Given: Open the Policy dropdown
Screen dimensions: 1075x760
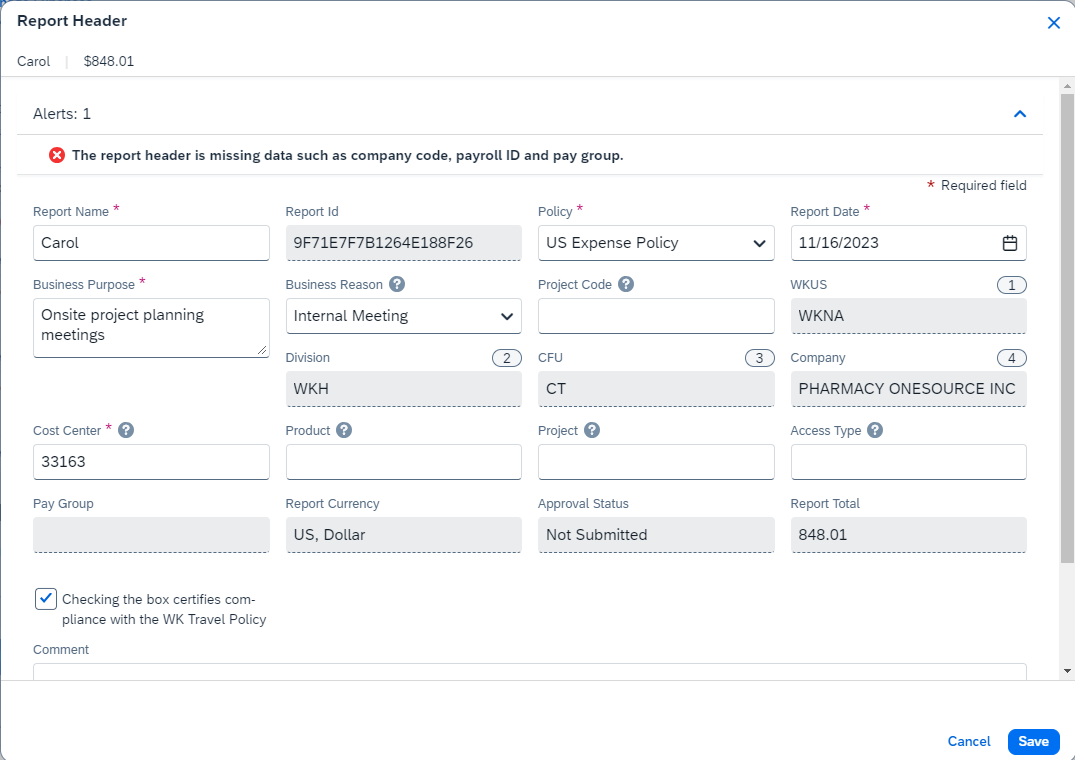Looking at the screenshot, I should click(x=656, y=243).
